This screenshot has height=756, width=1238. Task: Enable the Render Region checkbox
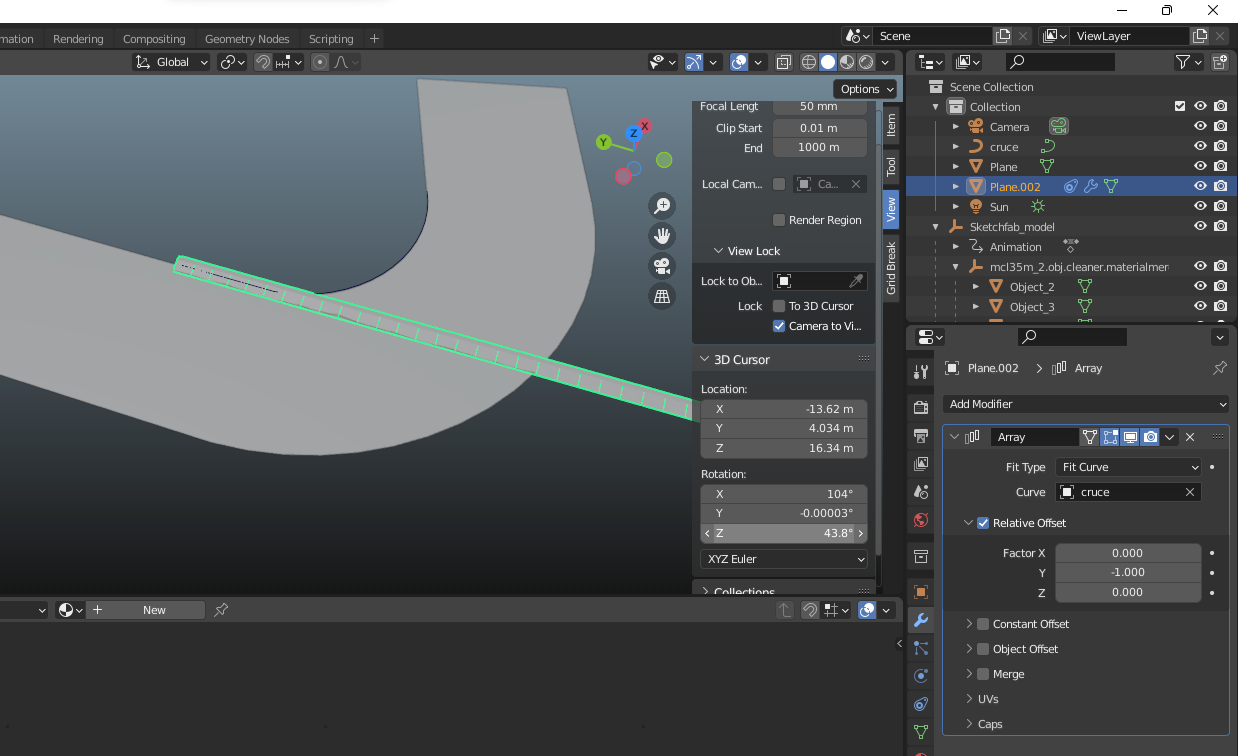point(779,220)
